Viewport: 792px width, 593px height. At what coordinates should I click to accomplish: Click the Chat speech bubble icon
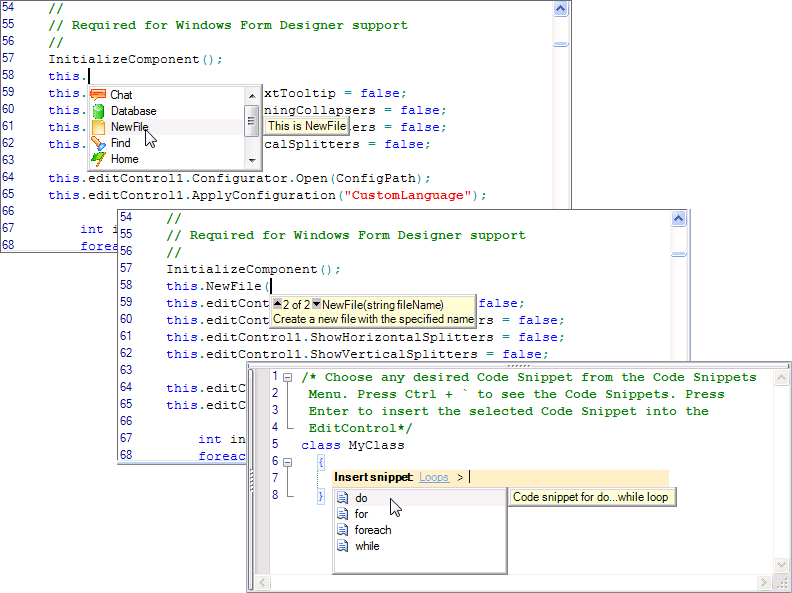pos(98,94)
